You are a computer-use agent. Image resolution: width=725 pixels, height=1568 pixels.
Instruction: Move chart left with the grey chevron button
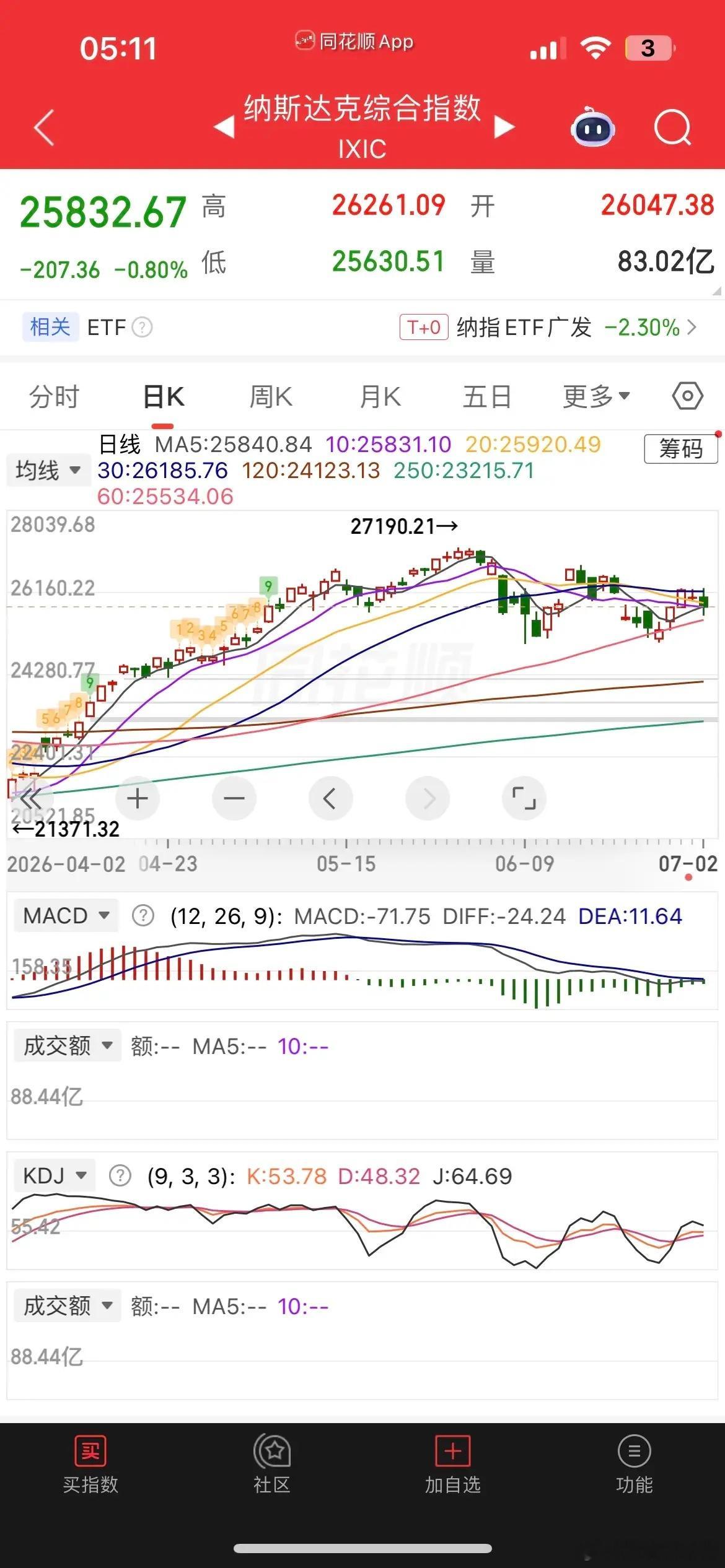pyautogui.click(x=330, y=798)
